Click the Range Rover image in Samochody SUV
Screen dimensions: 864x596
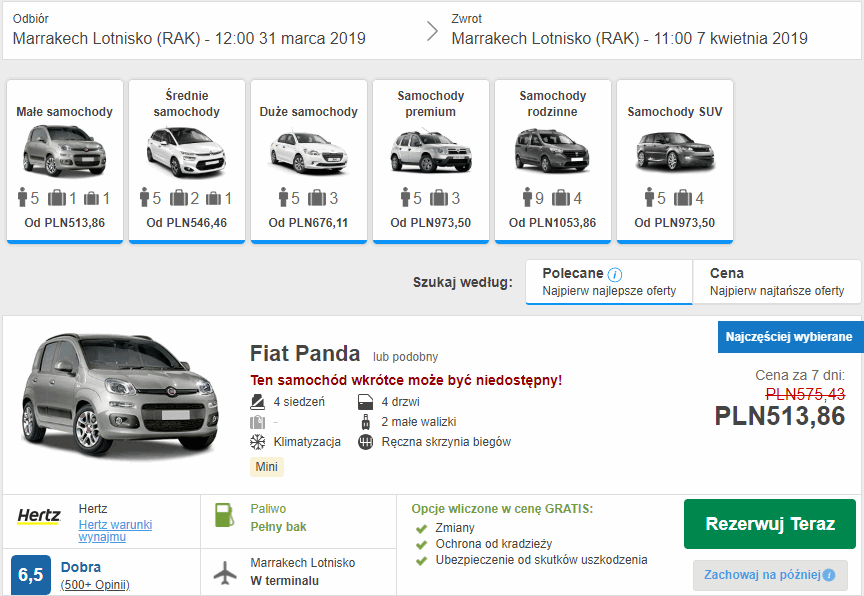tap(675, 151)
